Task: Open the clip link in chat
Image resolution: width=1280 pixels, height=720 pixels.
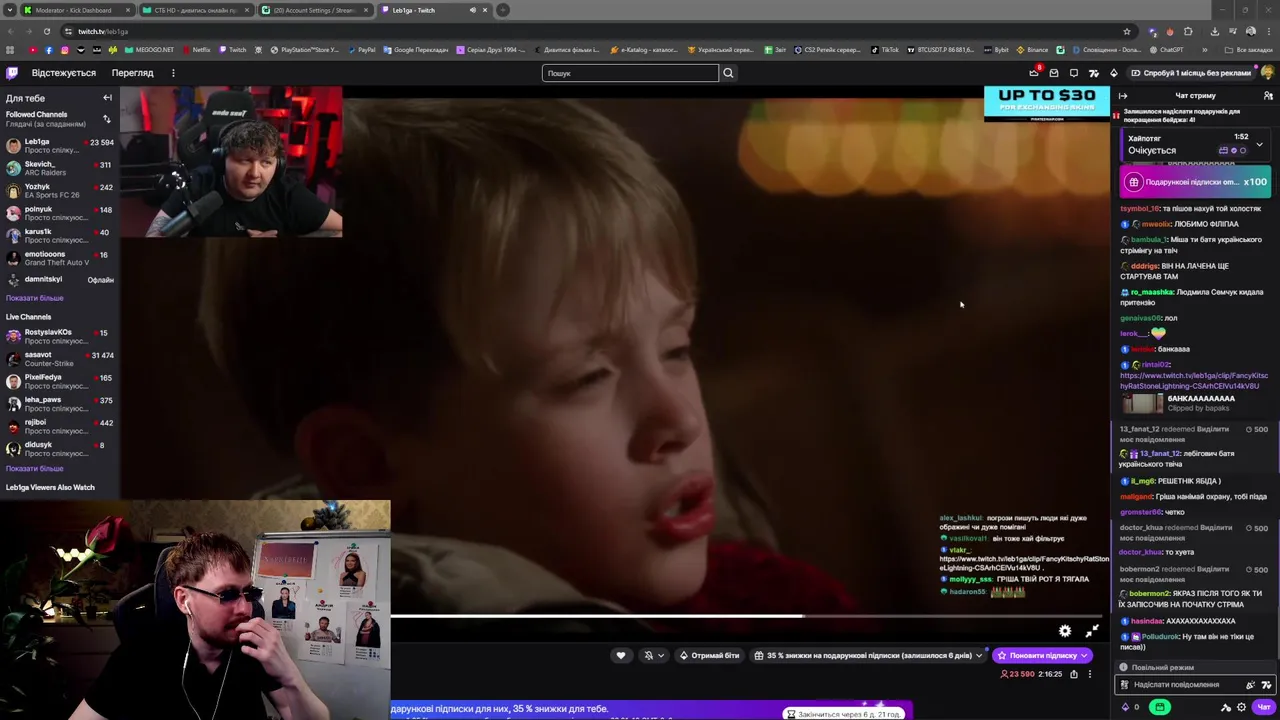Action: 1194,380
